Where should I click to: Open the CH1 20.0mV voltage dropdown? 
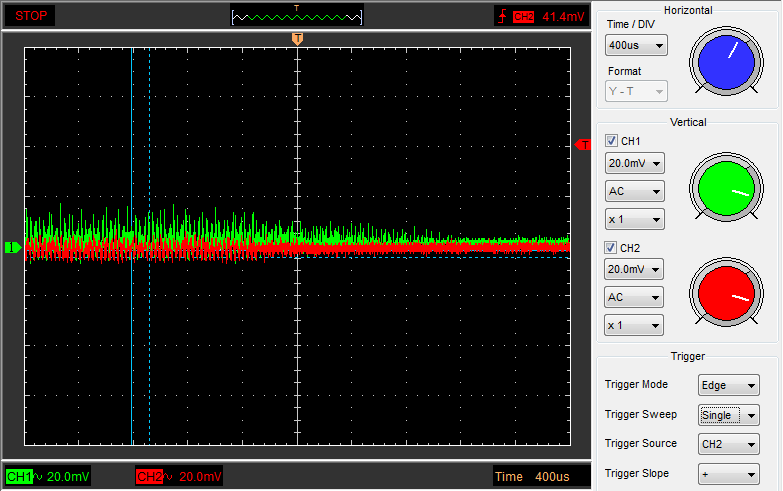(634, 163)
